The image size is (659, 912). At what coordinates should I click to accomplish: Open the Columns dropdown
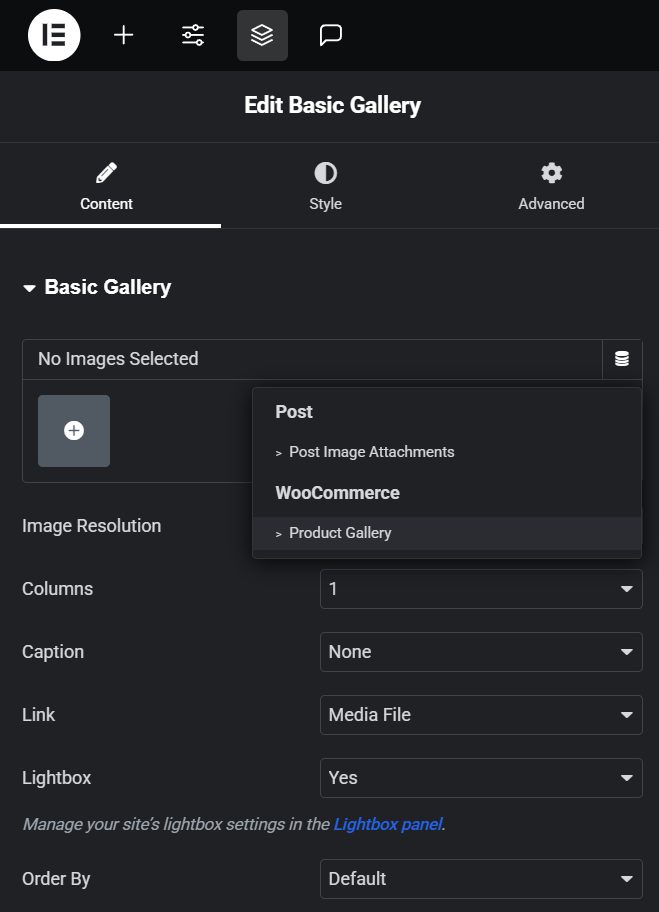[481, 589]
